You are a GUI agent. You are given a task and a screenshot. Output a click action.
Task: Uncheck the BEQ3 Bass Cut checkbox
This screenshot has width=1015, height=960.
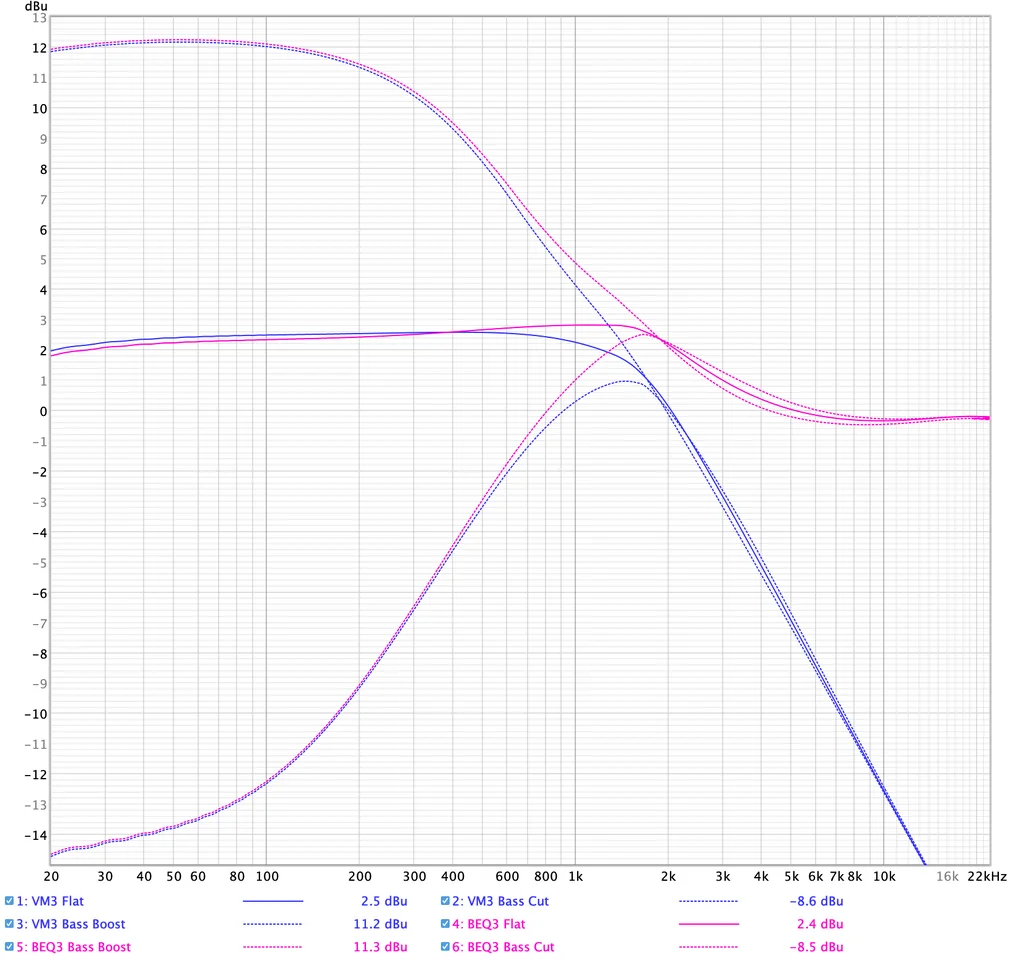point(446,947)
